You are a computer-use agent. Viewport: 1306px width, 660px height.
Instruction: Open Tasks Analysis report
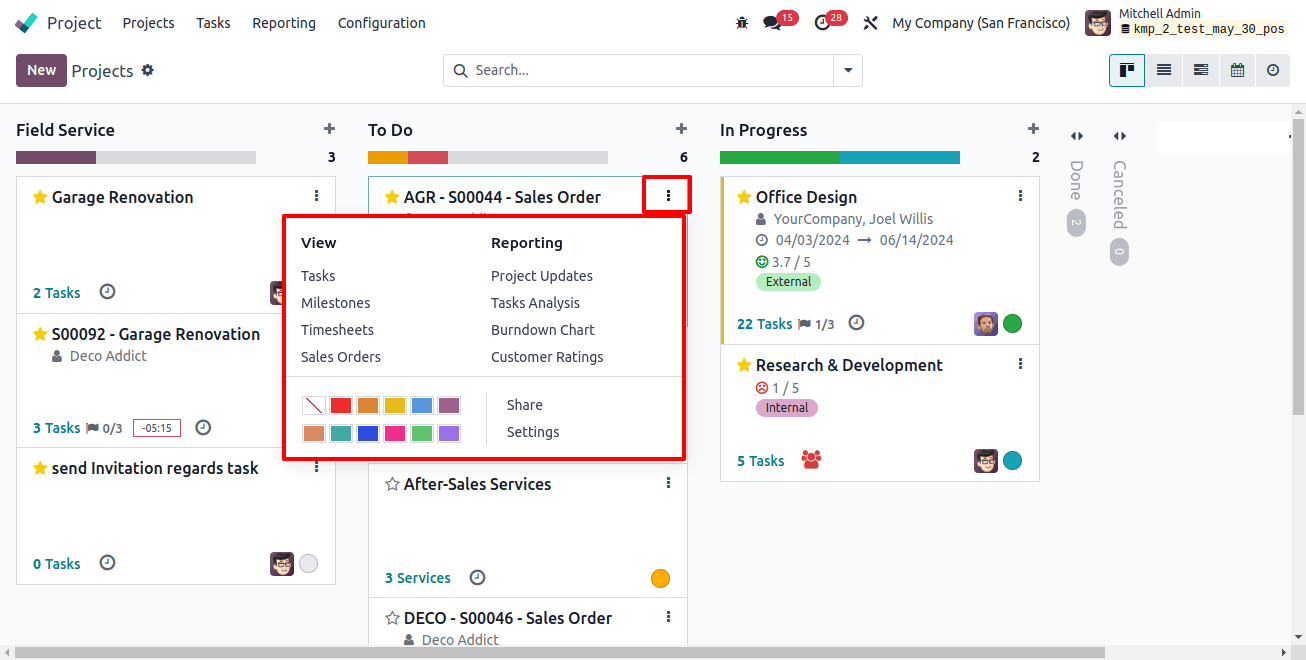click(x=535, y=302)
